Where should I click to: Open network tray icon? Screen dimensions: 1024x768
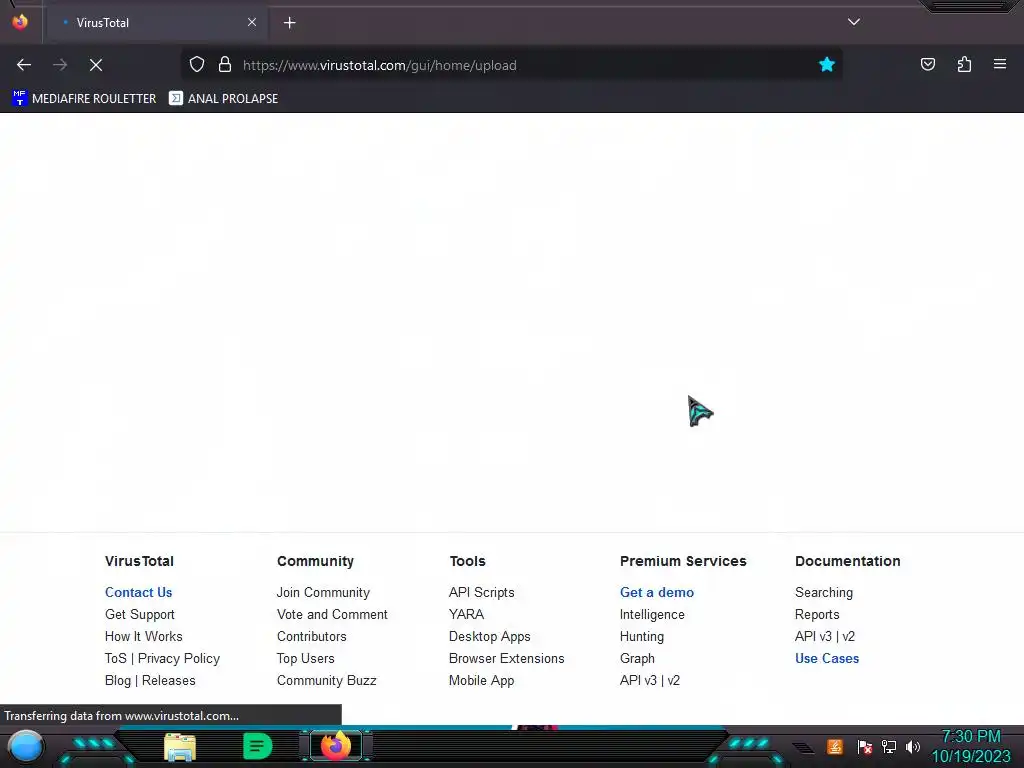pos(889,746)
